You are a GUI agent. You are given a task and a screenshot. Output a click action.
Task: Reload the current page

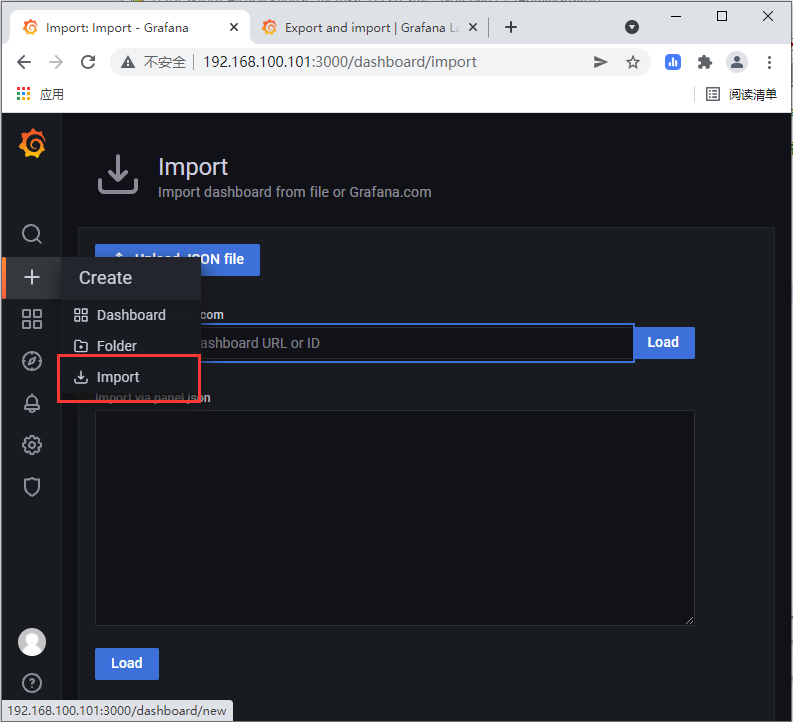pyautogui.click(x=88, y=62)
